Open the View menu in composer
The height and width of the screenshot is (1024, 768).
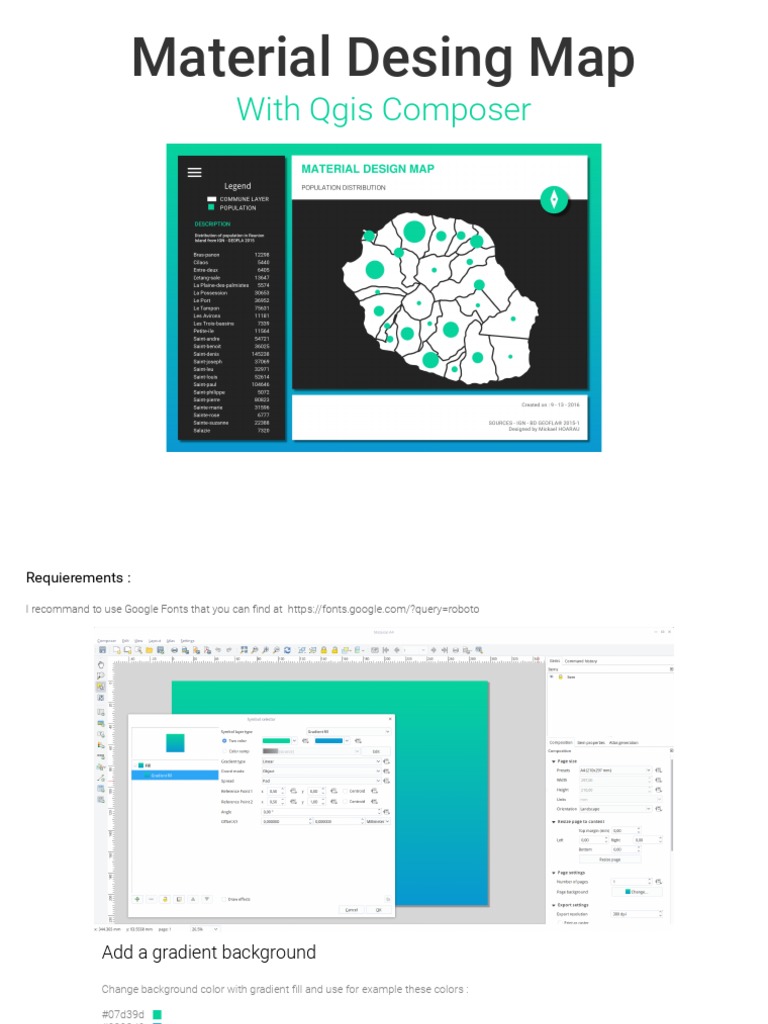pyautogui.click(x=138, y=641)
